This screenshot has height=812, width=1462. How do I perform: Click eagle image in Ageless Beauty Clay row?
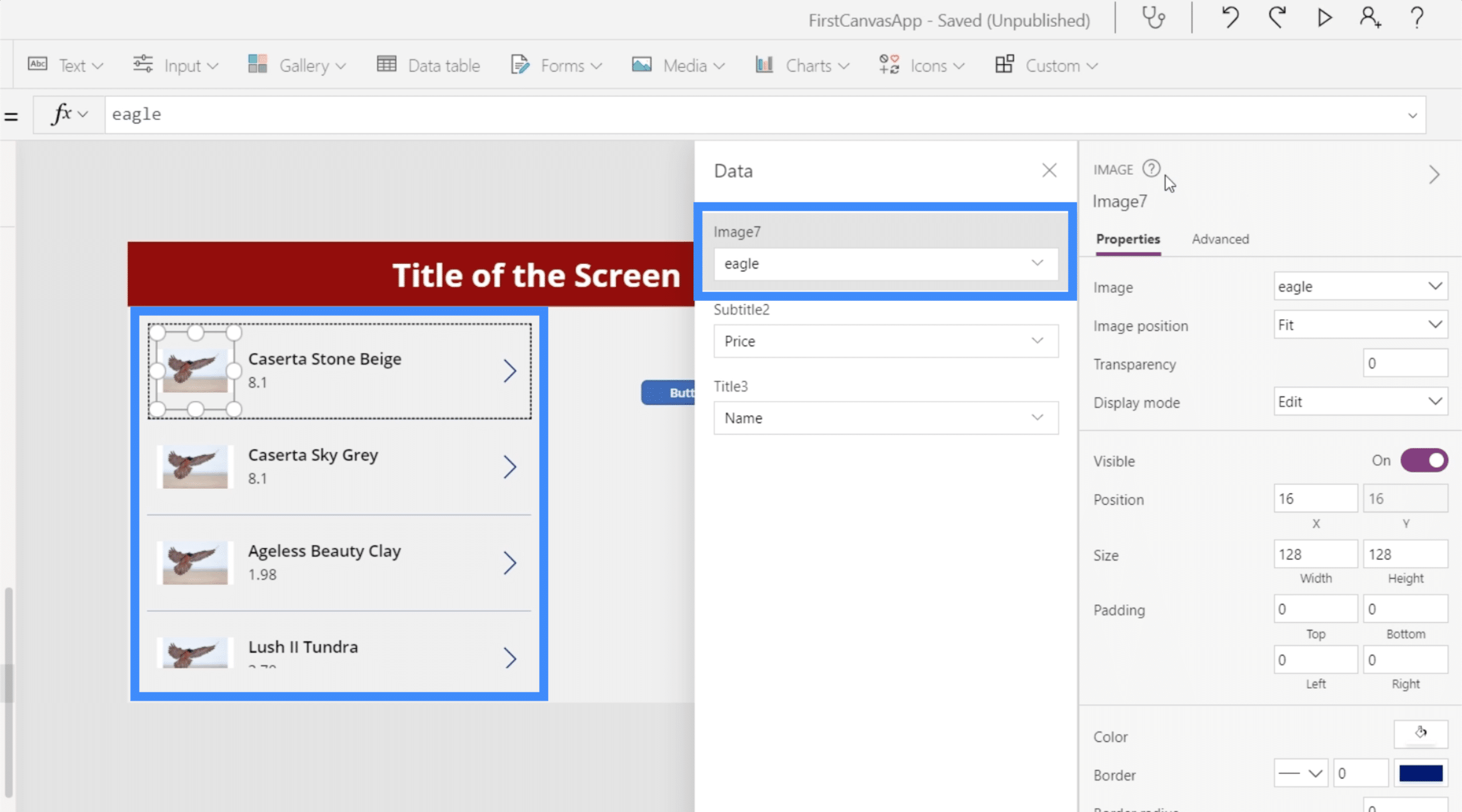[195, 562]
